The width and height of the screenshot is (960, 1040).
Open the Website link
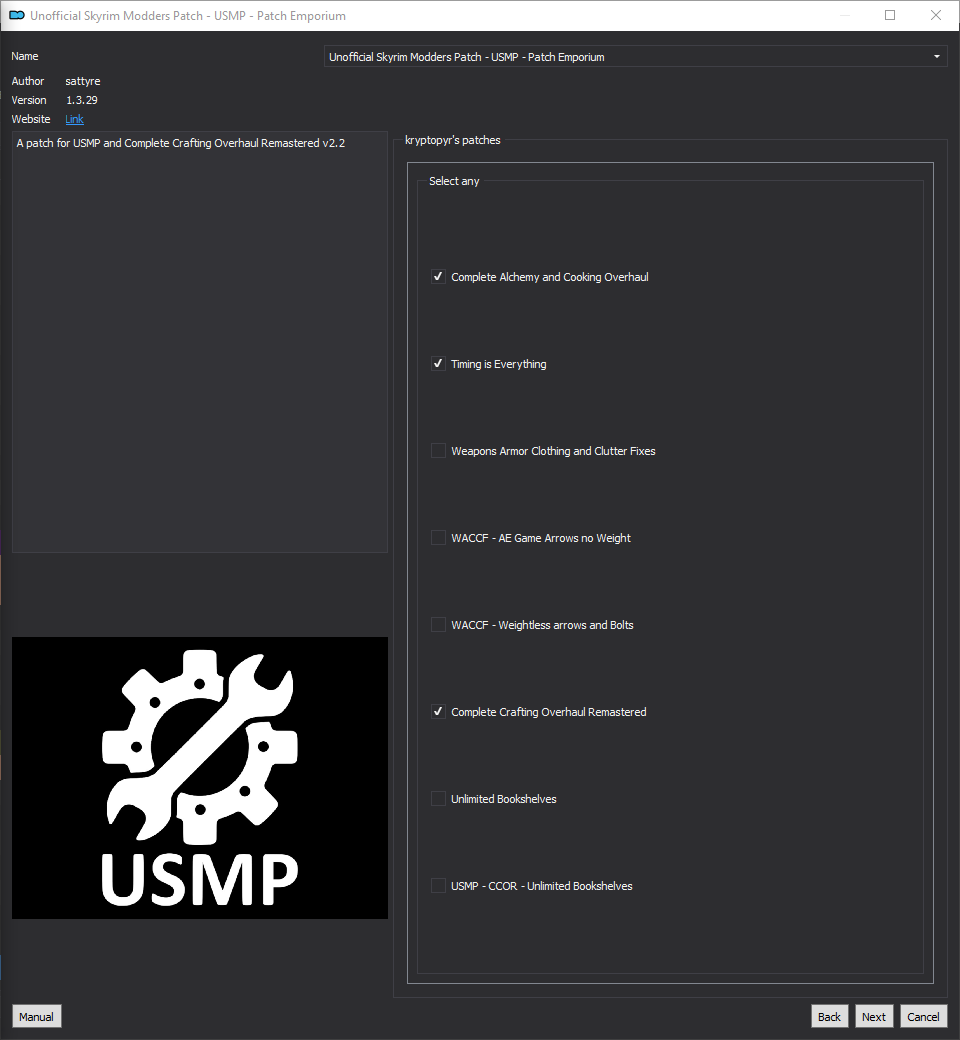click(74, 119)
